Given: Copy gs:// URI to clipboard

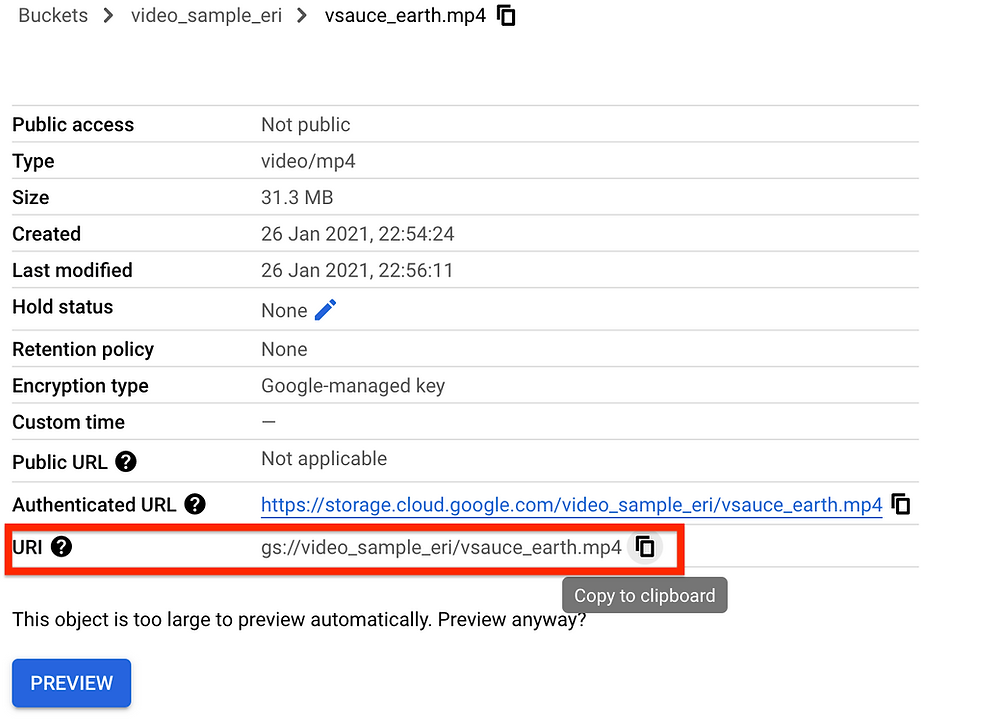Looking at the screenshot, I should tap(645, 547).
